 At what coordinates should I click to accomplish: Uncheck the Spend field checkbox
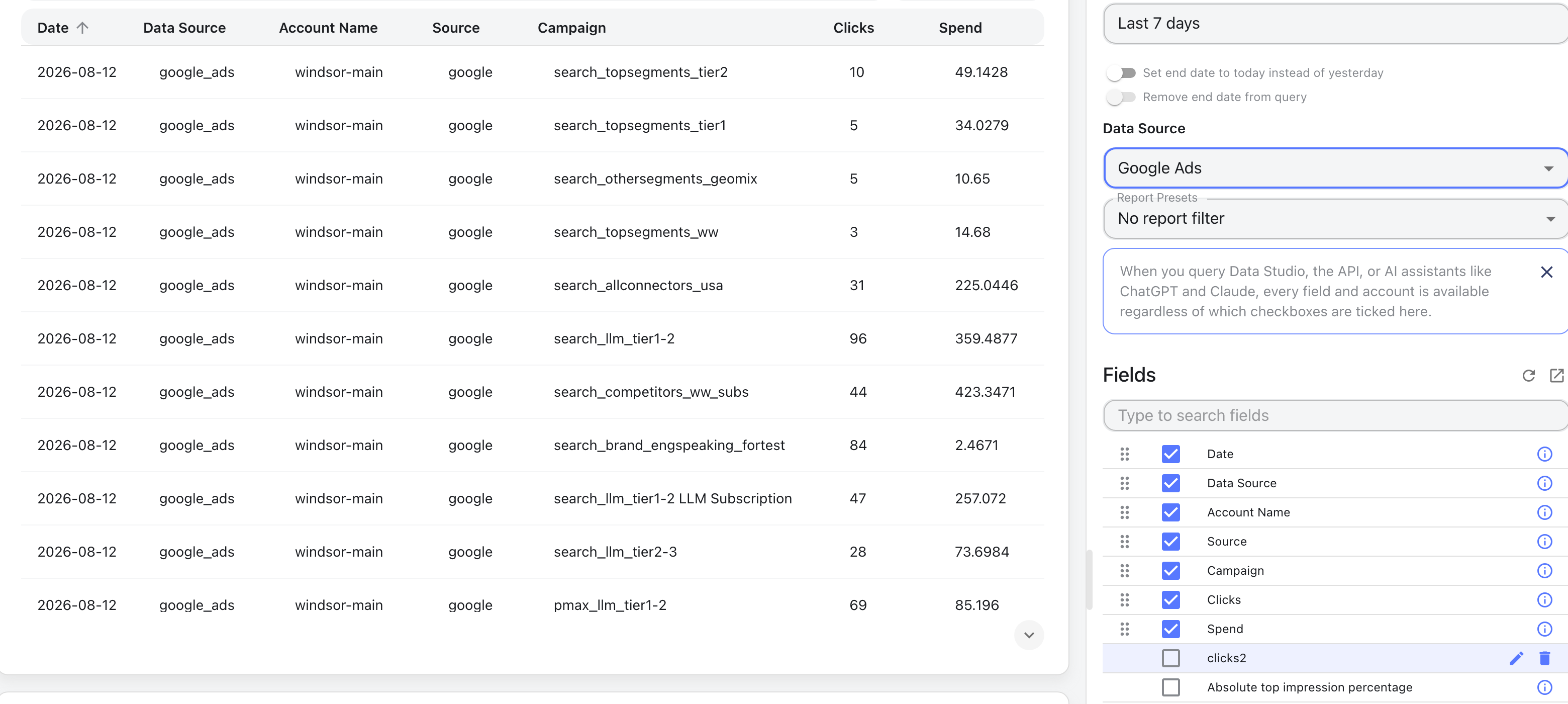click(1170, 629)
